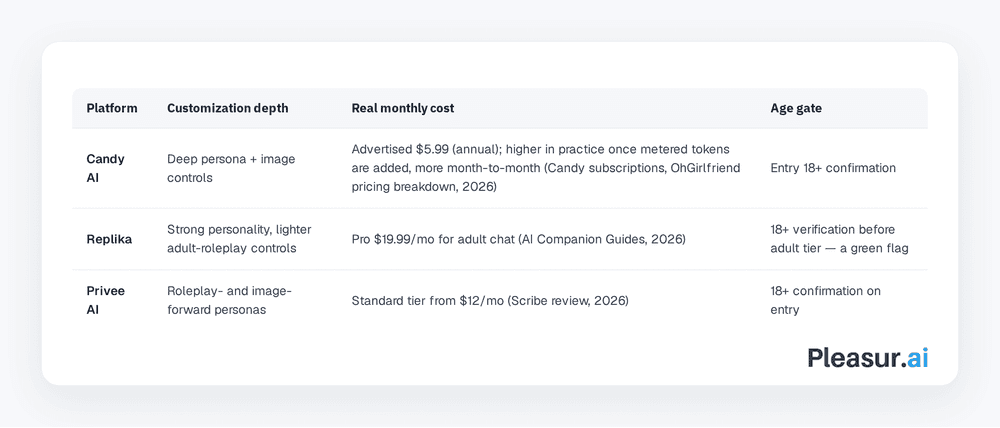
Task: Click 'Entry 18+ confirmation' cell
Action: (x=833, y=168)
